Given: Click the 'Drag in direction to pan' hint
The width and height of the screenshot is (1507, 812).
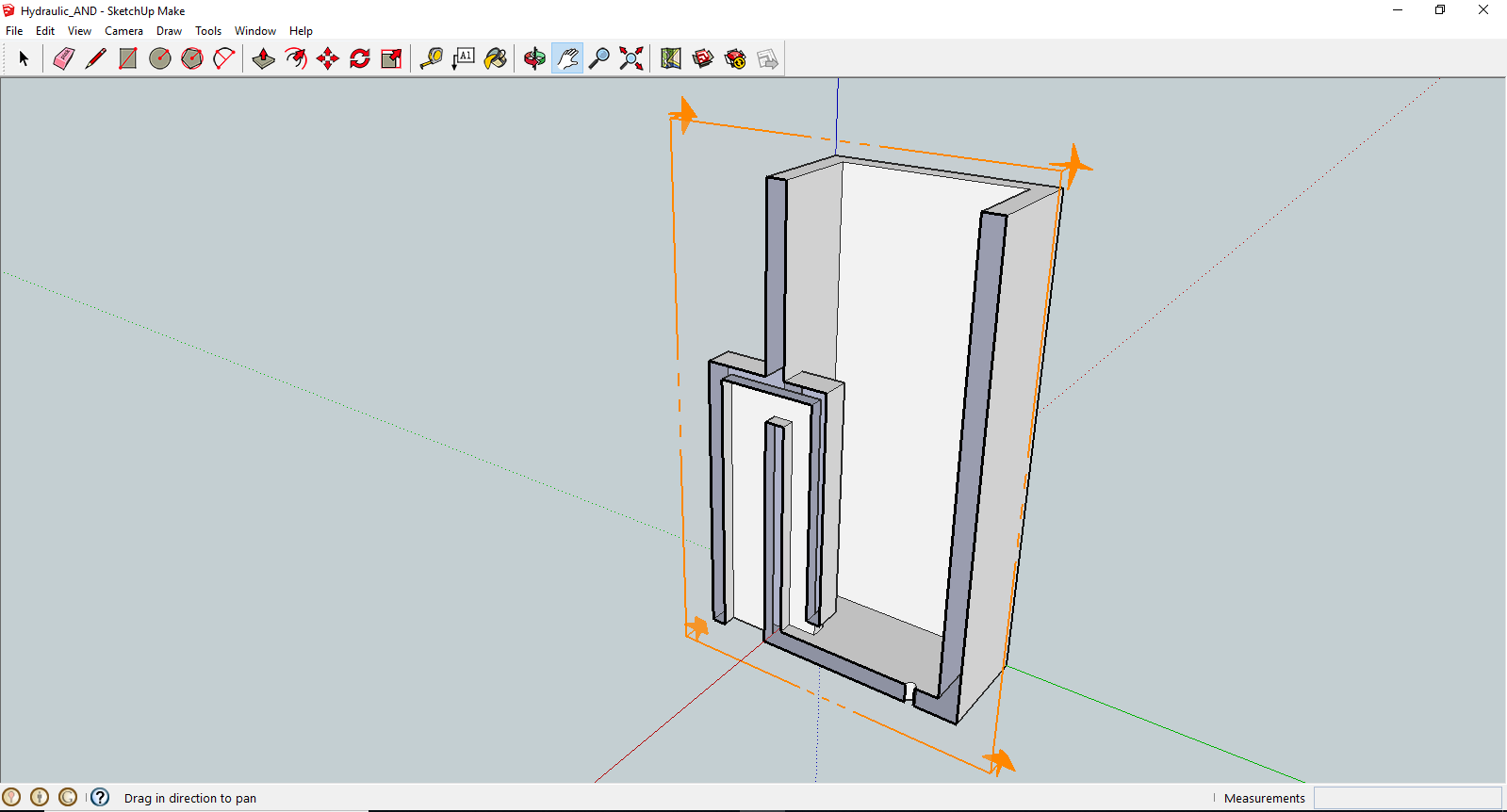Looking at the screenshot, I should pyautogui.click(x=190, y=798).
